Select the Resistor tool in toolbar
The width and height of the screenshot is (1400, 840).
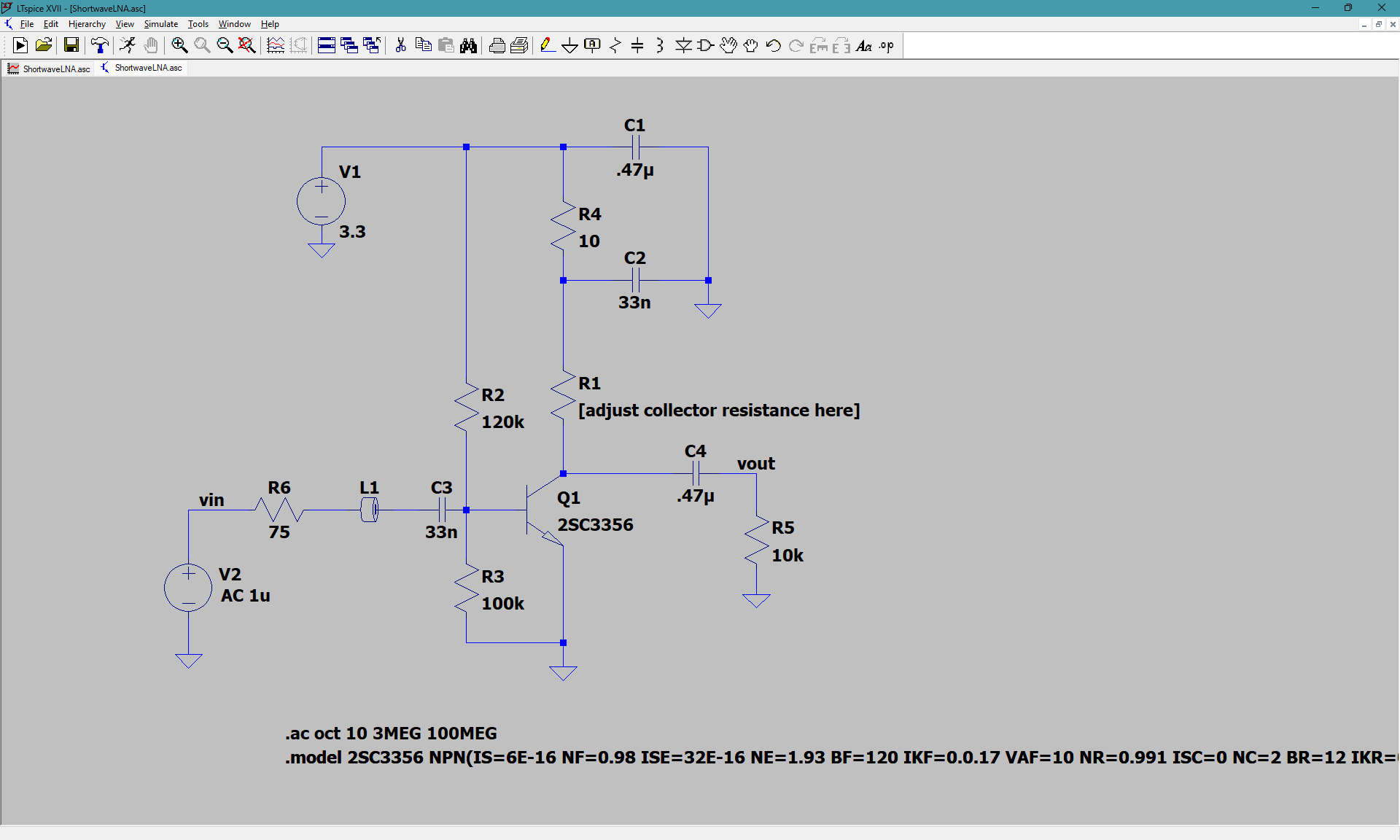(615, 46)
